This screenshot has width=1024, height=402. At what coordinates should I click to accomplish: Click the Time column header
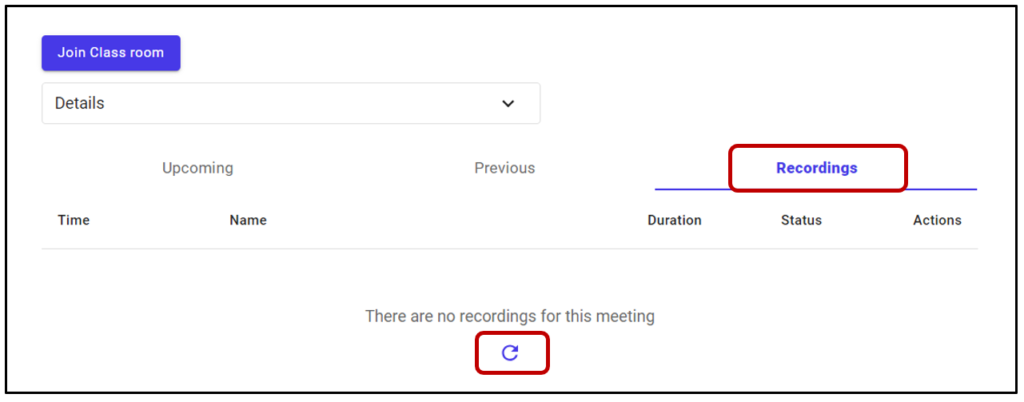74,220
